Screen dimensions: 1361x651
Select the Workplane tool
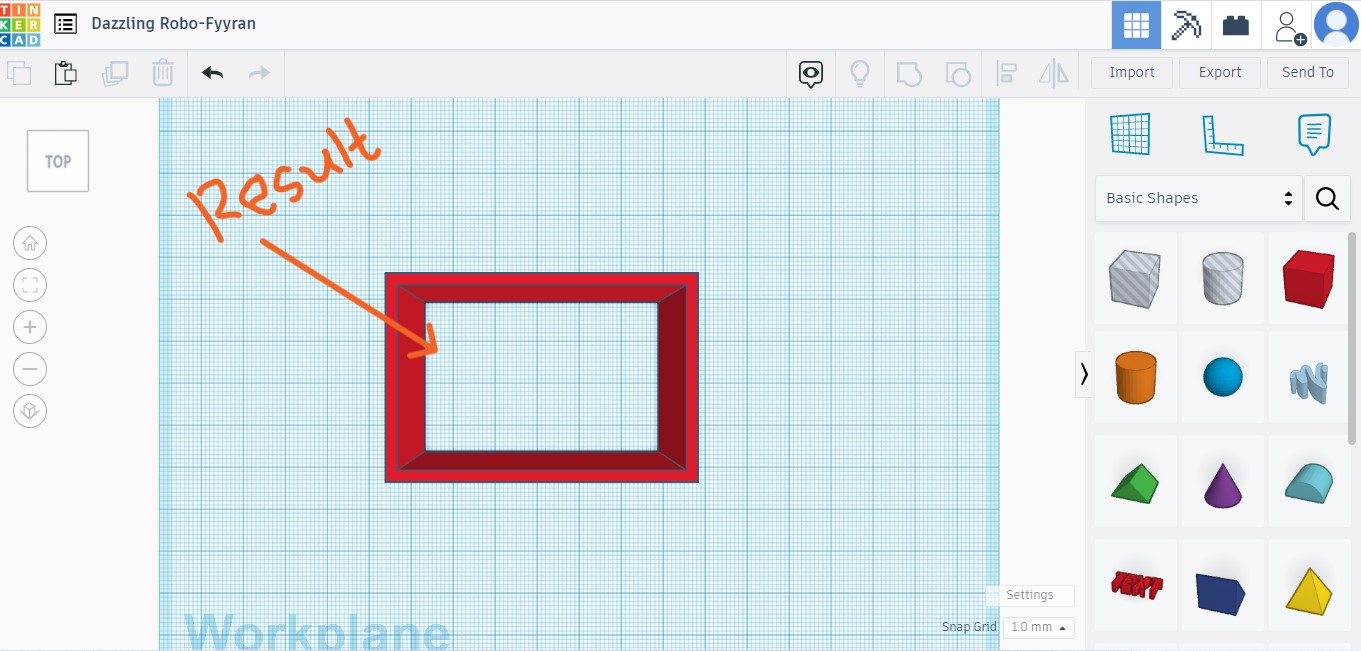1130,134
